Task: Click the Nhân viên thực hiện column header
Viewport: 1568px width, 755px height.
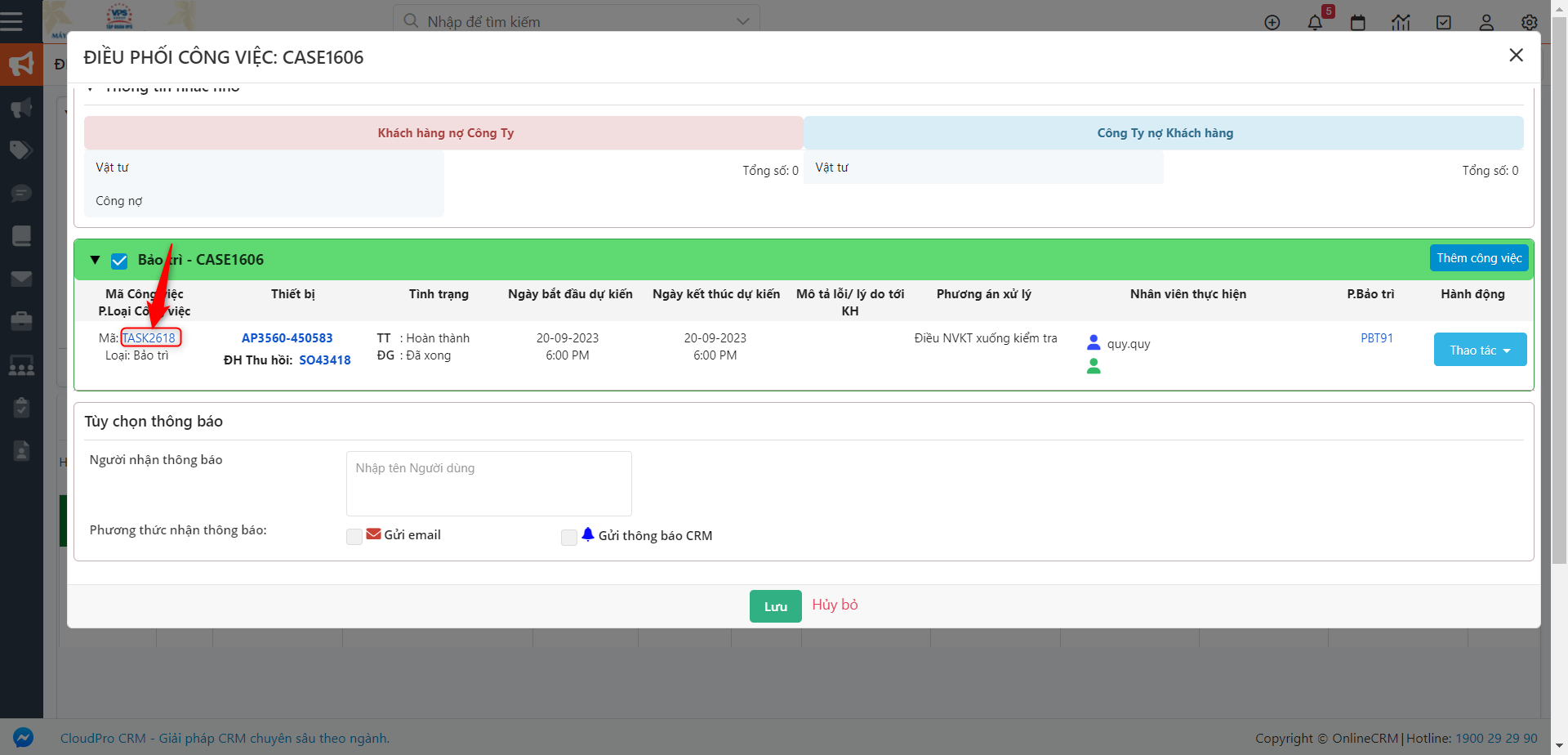Action: point(1187,294)
